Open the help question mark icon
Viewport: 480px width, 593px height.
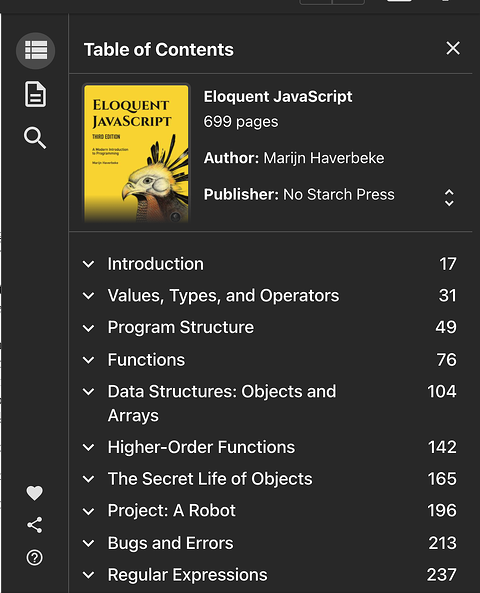tap(34, 557)
